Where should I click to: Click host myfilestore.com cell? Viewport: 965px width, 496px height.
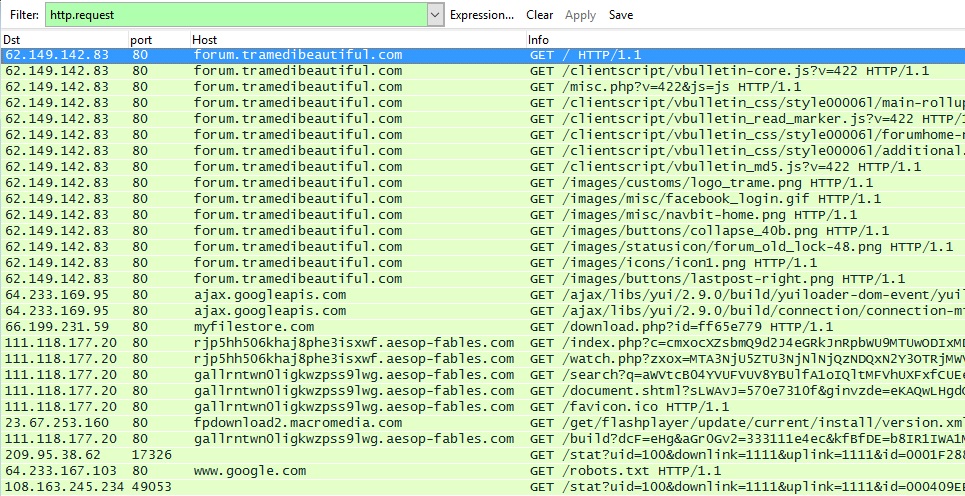[x=254, y=327]
